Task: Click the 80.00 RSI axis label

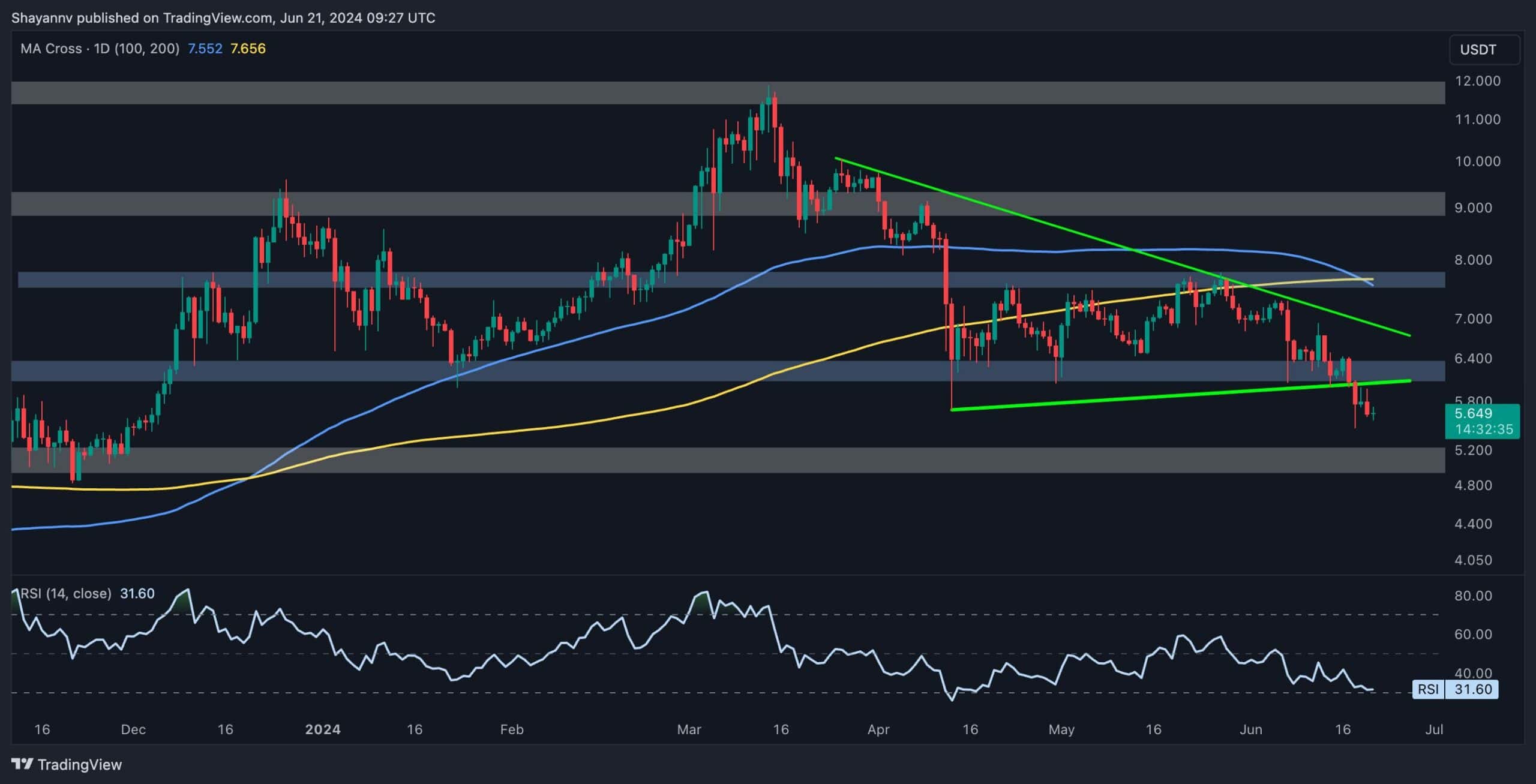Action: 1473,596
